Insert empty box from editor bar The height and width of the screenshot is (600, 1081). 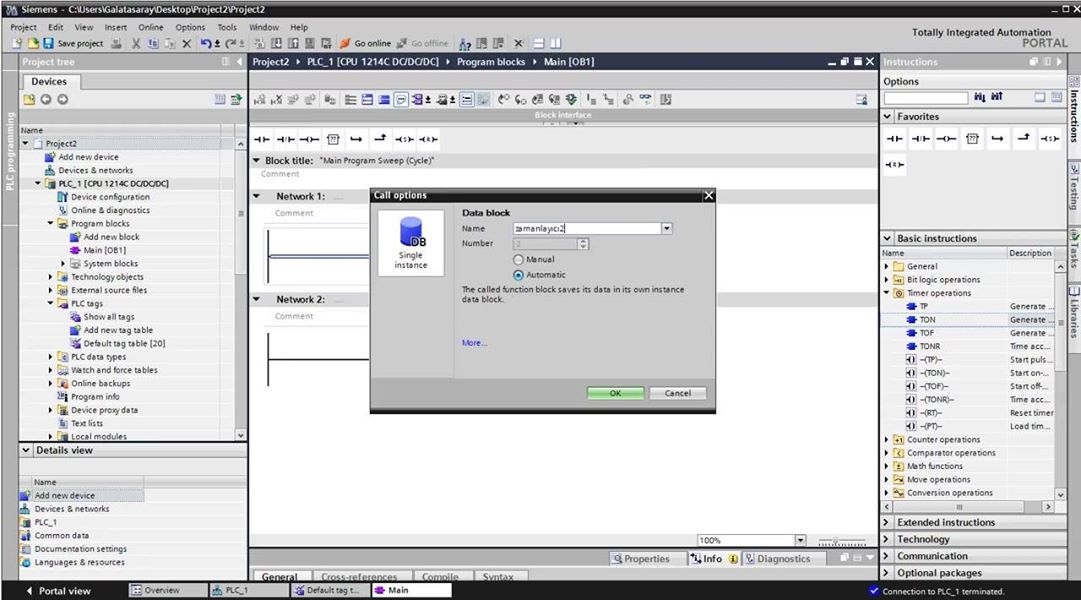click(x=333, y=139)
